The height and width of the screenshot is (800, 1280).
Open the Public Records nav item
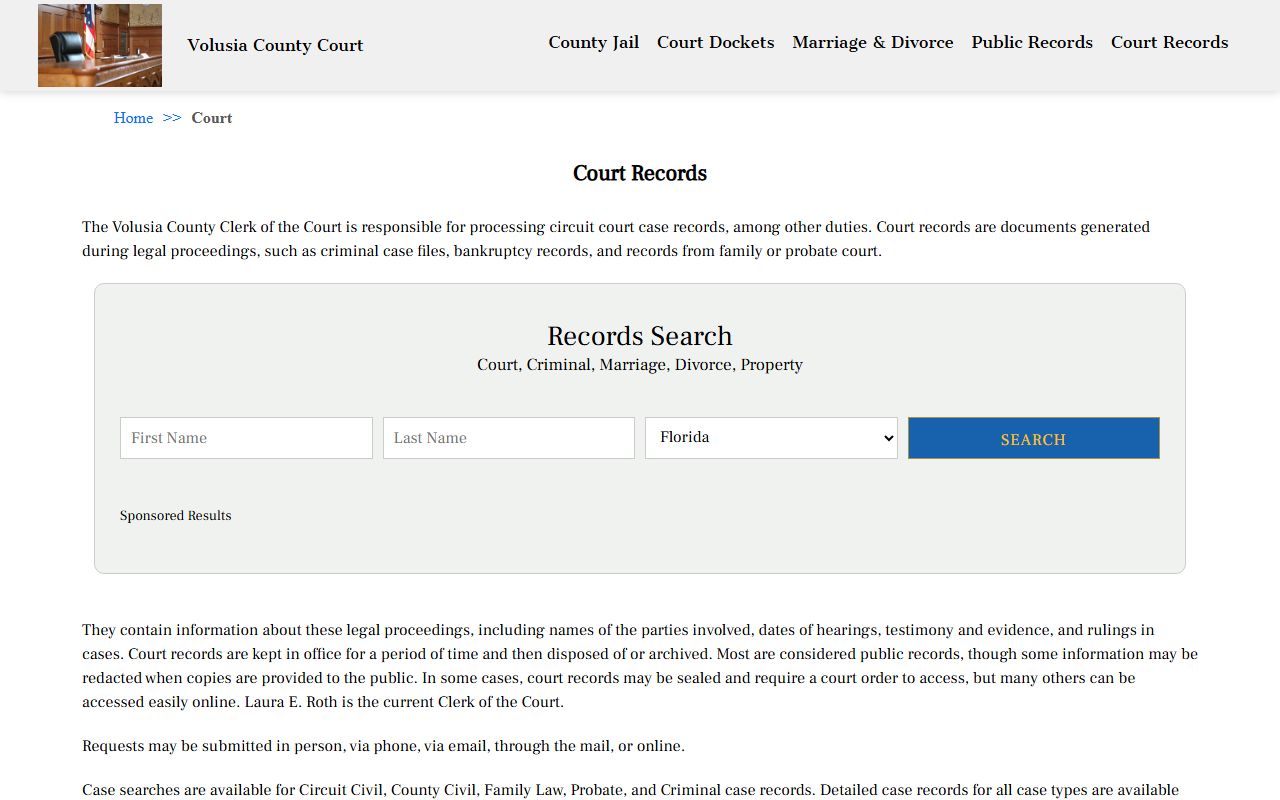click(x=1032, y=42)
